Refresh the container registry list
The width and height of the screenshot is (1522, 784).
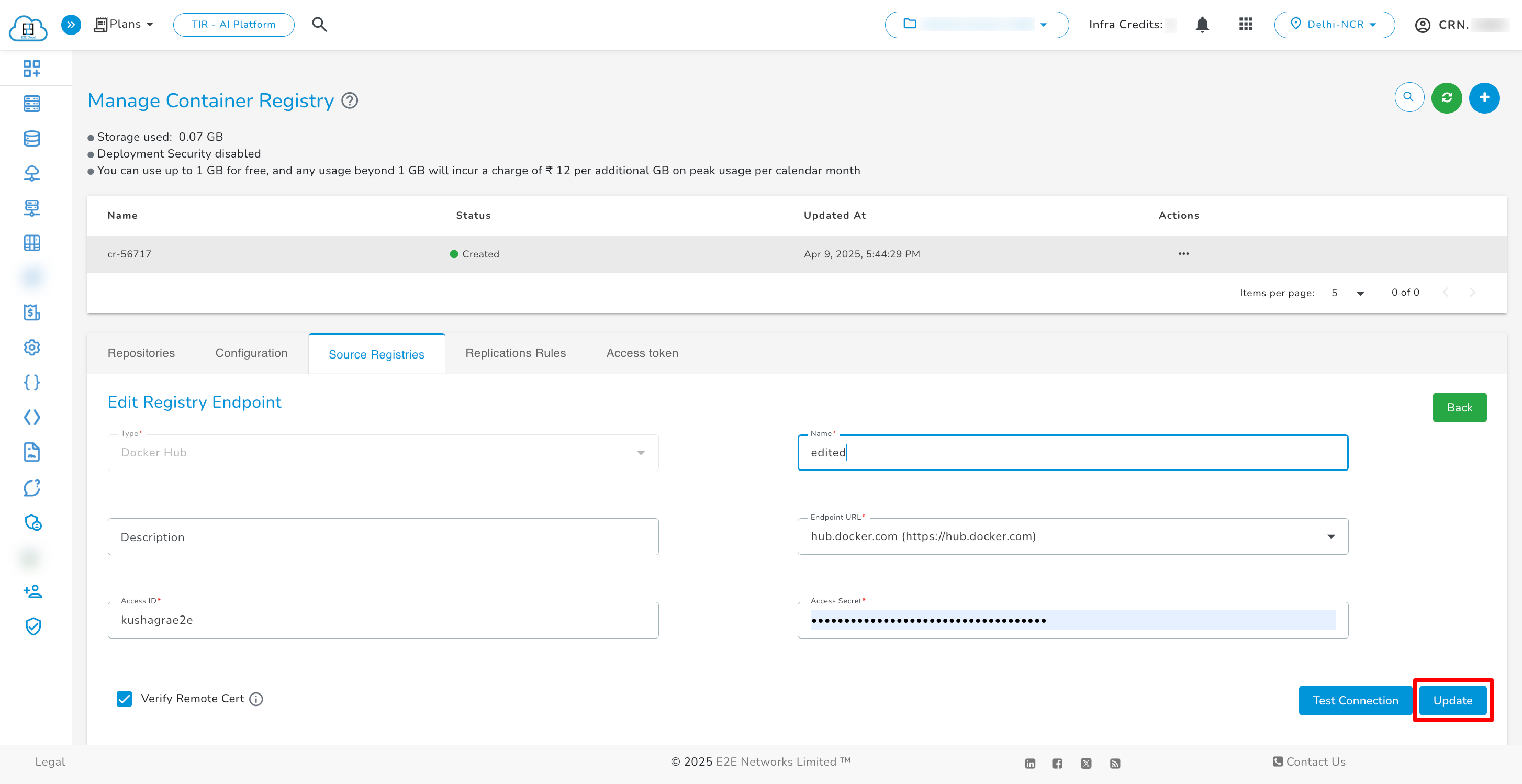[1447, 97]
